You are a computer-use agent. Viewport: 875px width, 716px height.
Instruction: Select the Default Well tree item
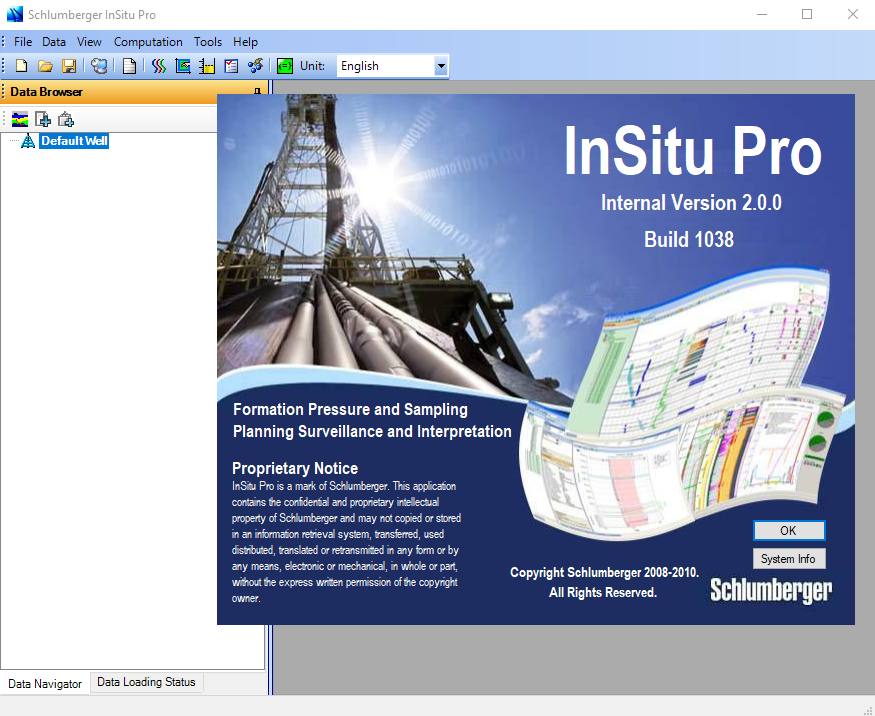click(x=74, y=140)
